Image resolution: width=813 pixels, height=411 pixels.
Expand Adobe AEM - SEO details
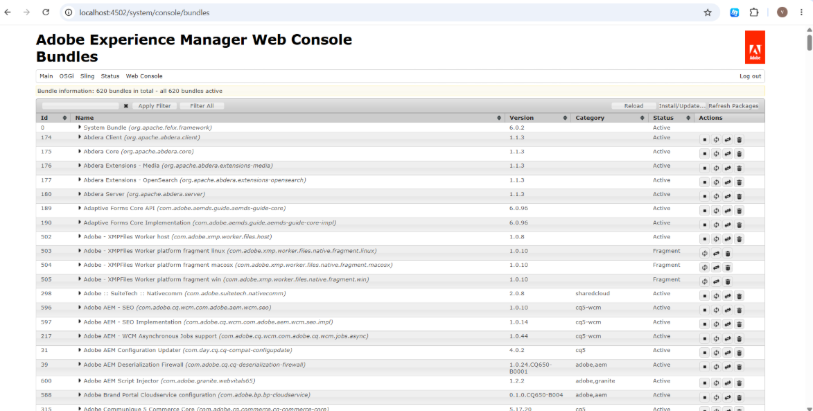click(x=80, y=307)
